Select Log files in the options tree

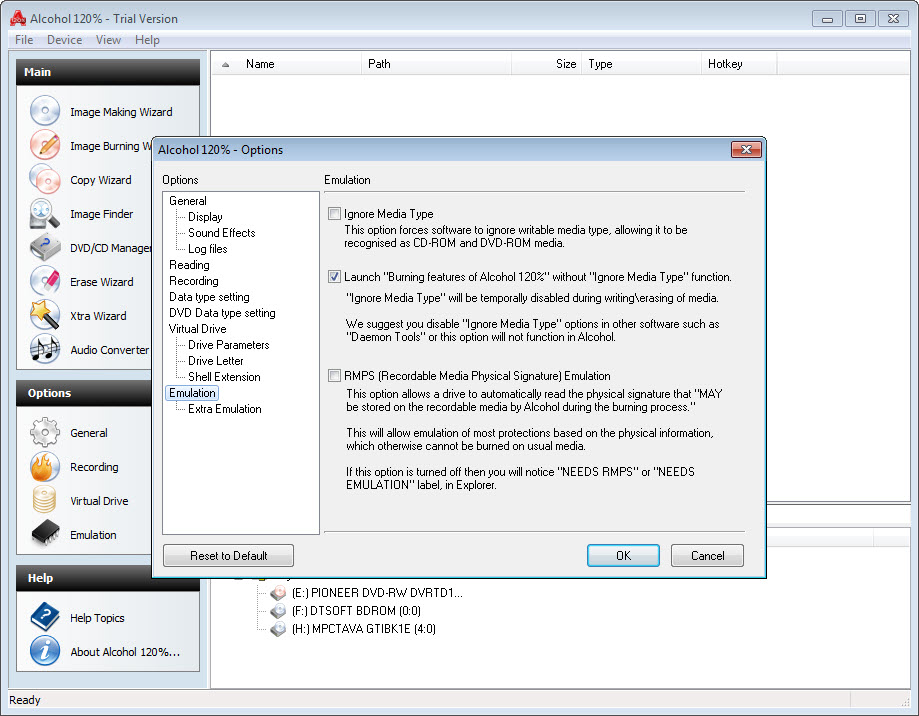(207, 249)
